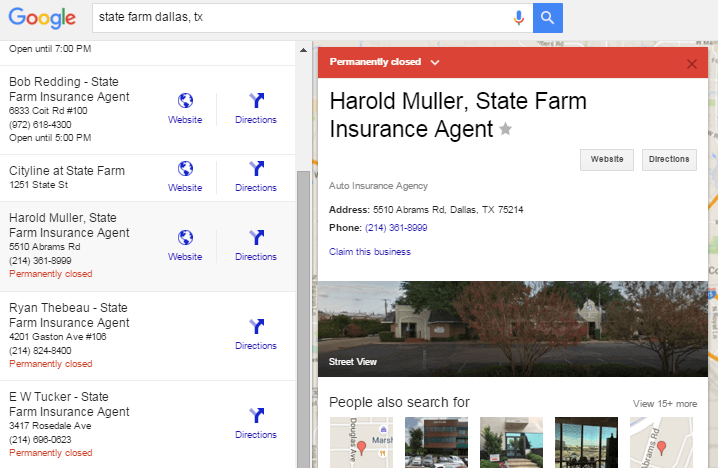Screen dimensions: 718x468
Task: Click the results list scrollbar thumb
Action: tap(303, 319)
